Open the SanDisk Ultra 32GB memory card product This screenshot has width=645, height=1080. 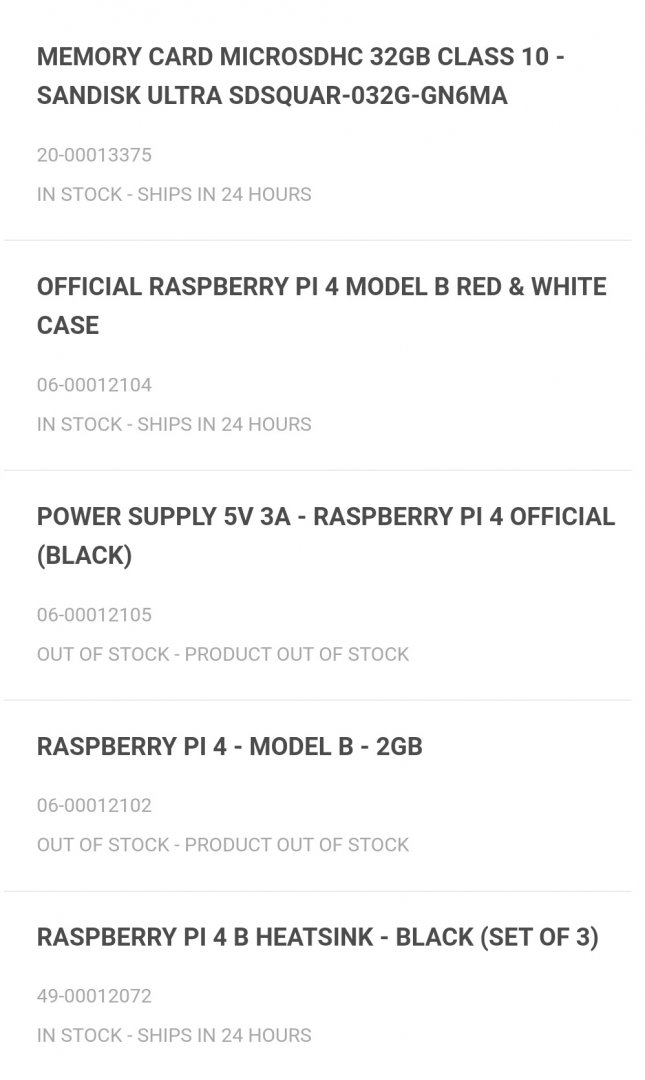(300, 76)
